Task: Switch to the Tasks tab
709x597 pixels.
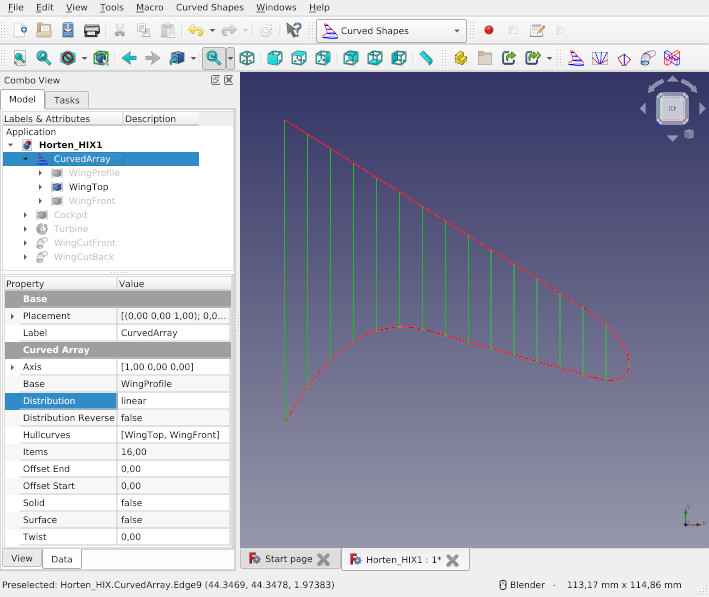Action: (66, 100)
